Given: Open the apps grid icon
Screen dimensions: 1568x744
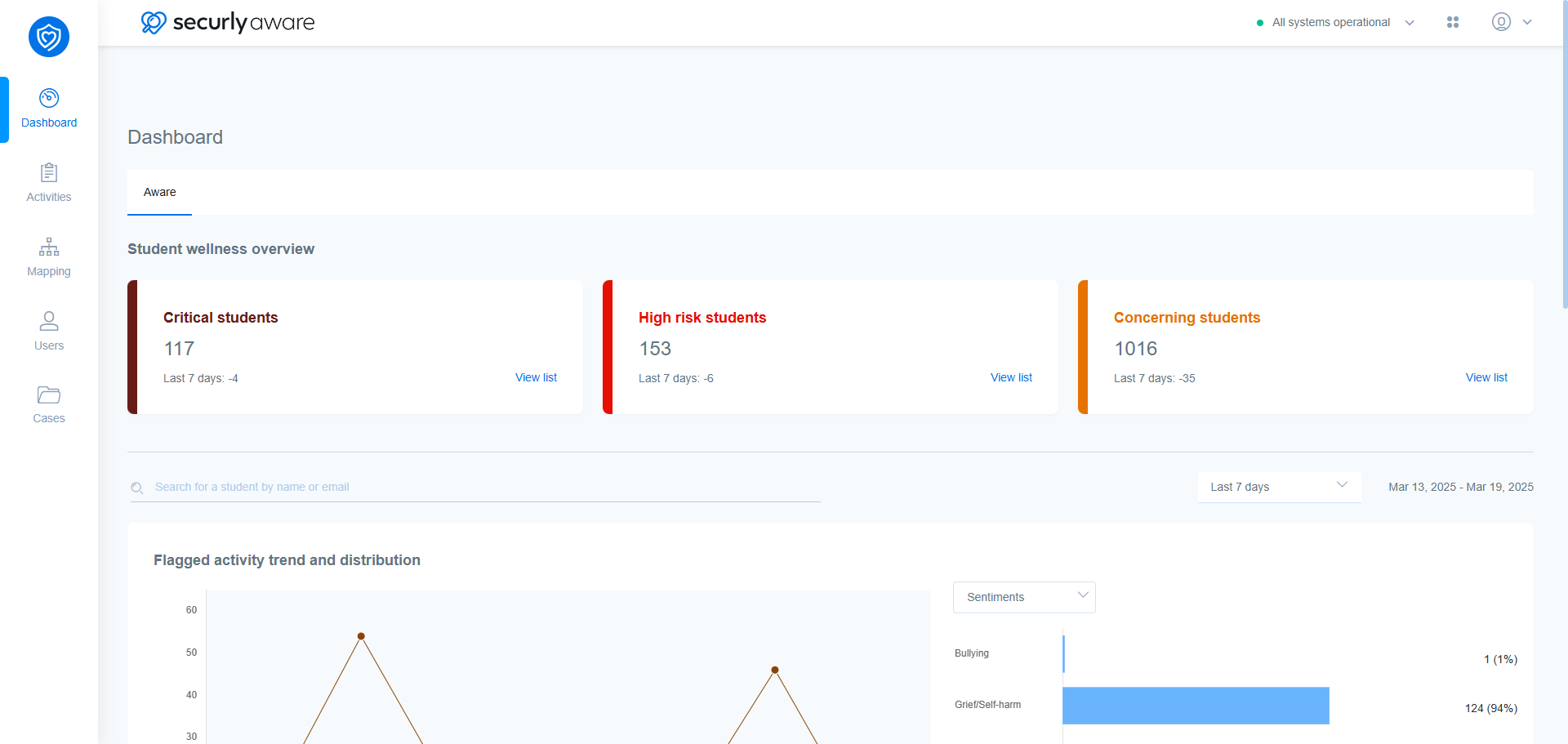Looking at the screenshot, I should point(1453,22).
